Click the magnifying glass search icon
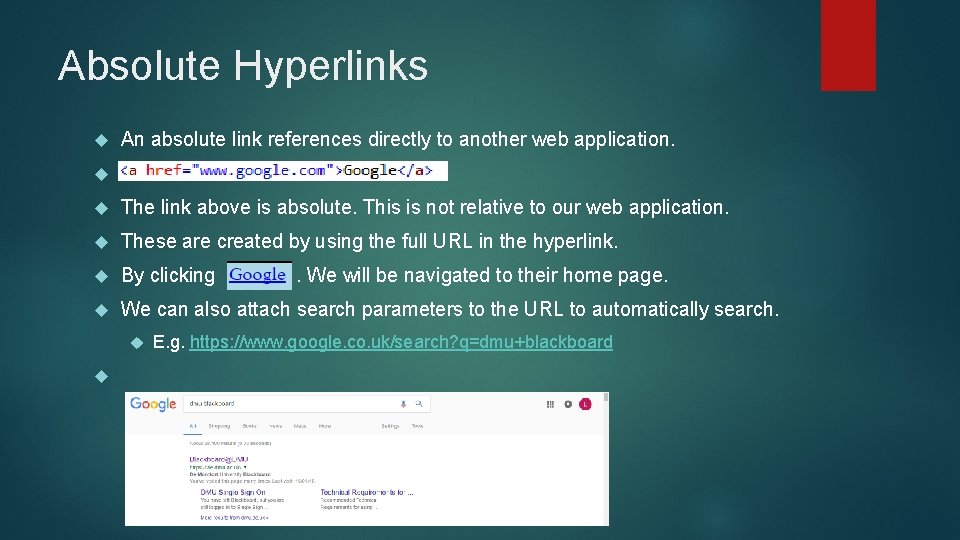The width and height of the screenshot is (960, 540). click(419, 404)
